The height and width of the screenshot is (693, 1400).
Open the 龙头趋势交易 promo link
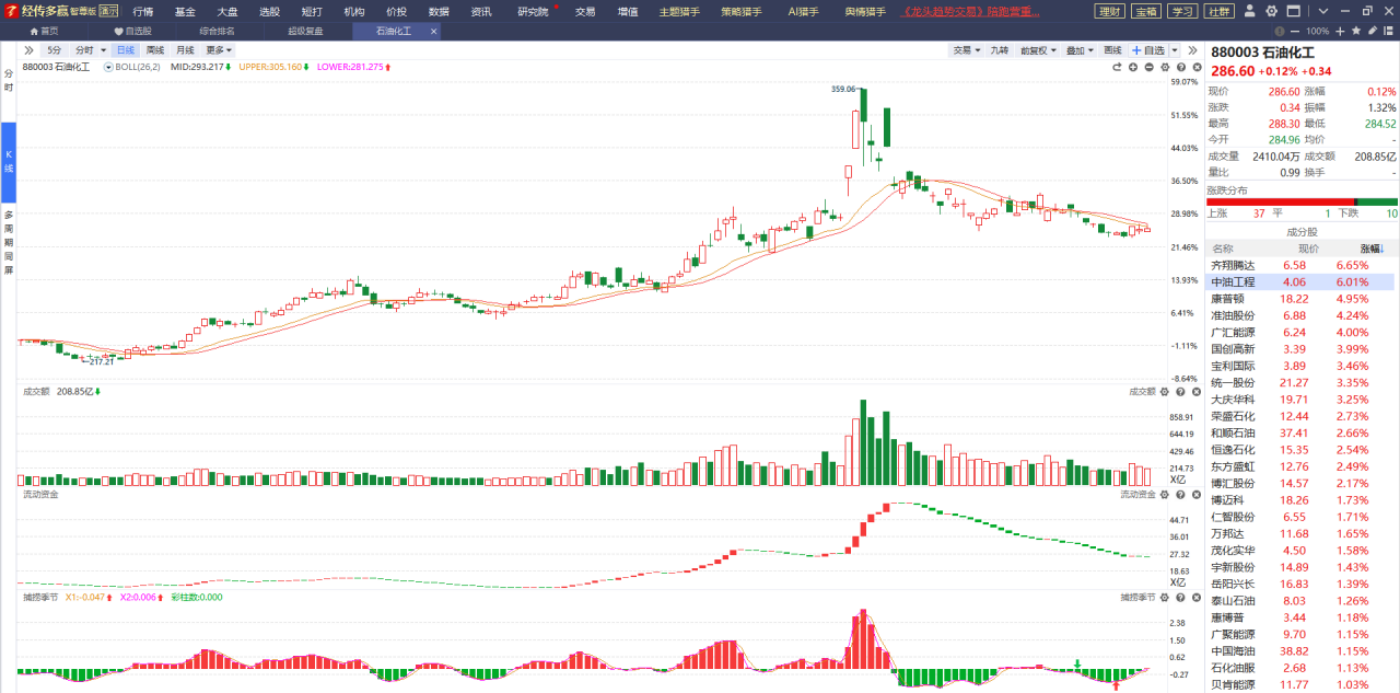pos(971,12)
